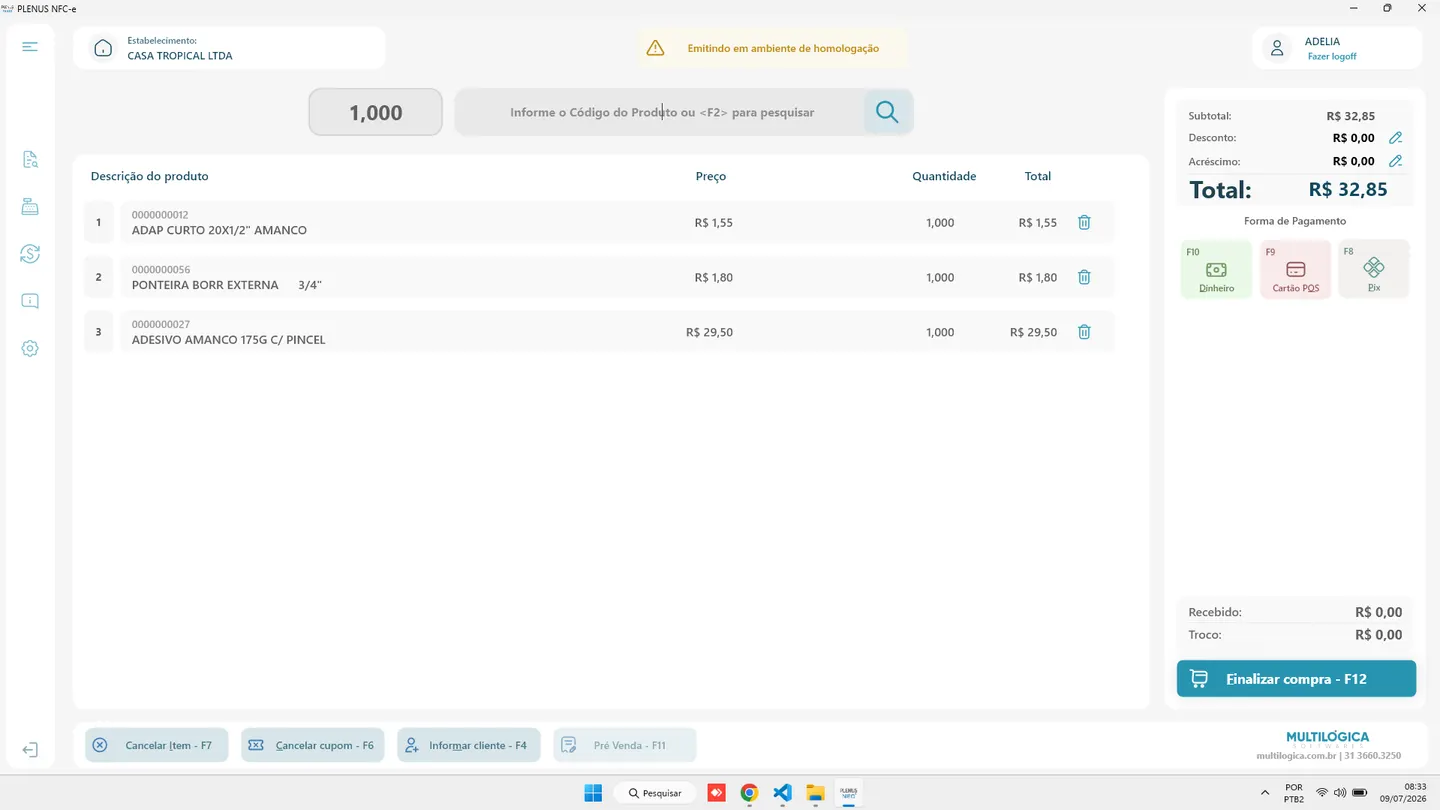Click the establishment house icon
Screen dimensions: 1440x810
[x=103, y=48]
